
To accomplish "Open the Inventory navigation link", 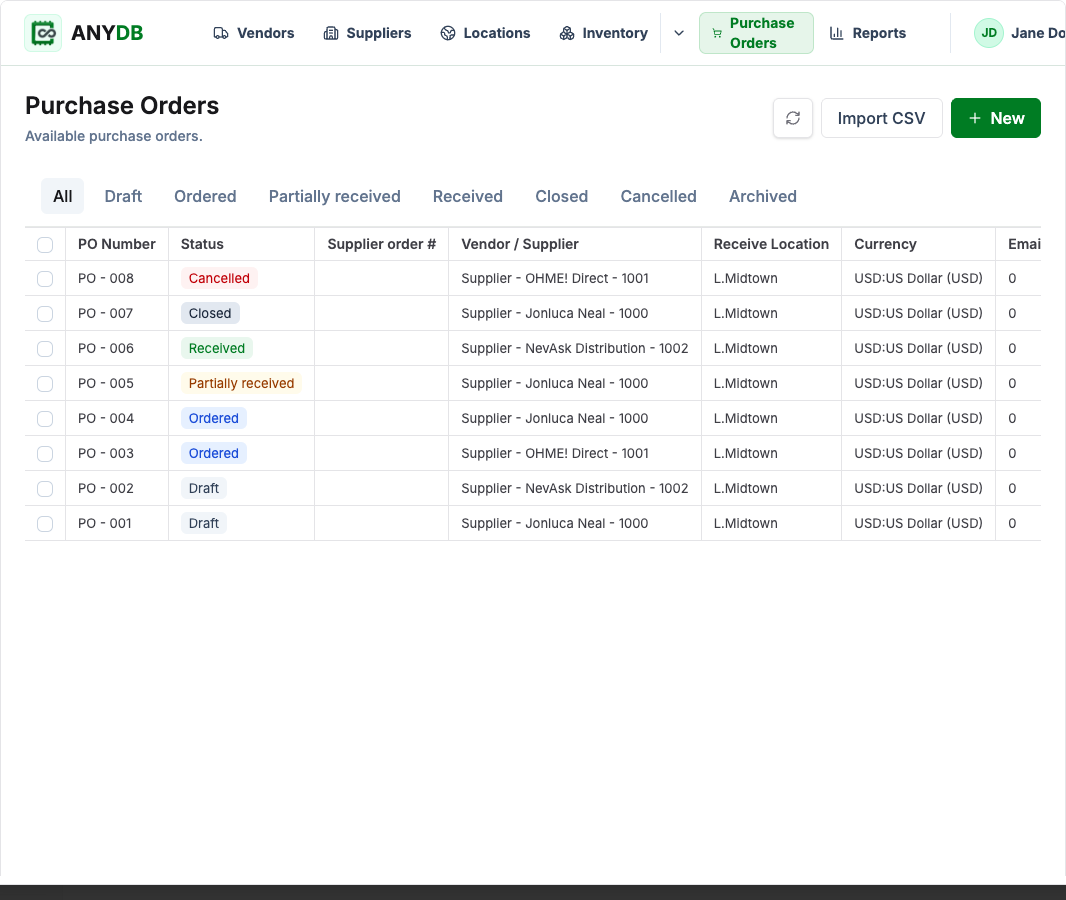I will click(x=604, y=33).
